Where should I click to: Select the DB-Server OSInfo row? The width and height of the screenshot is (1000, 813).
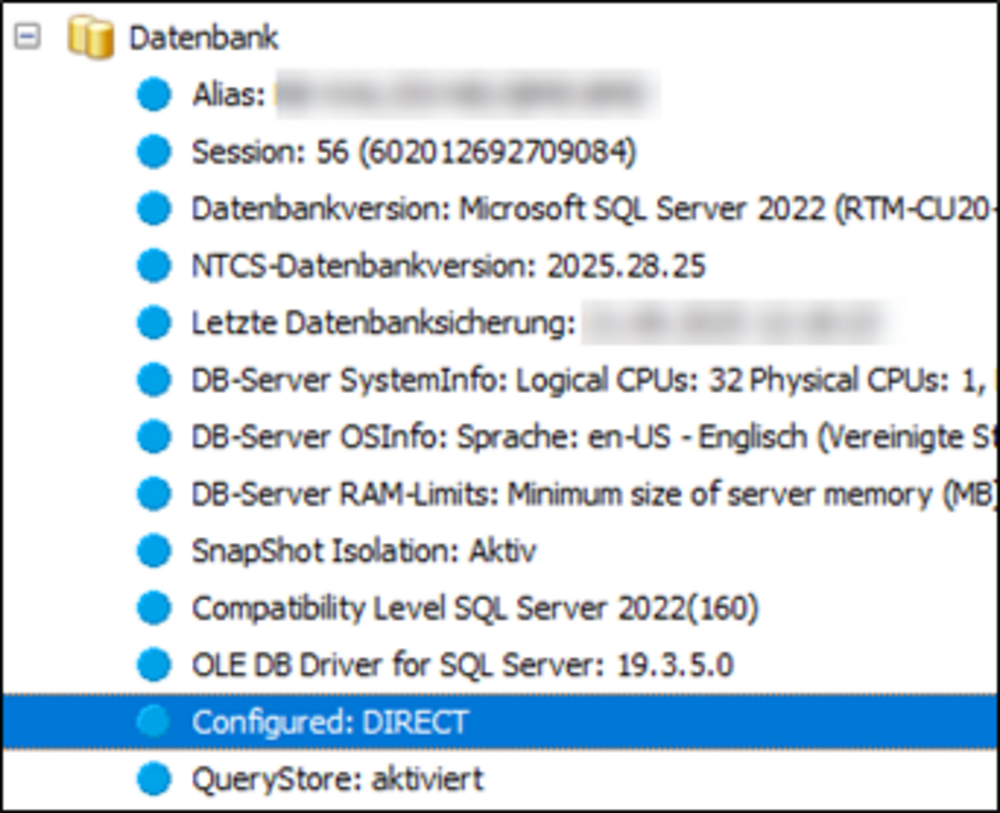coord(590,437)
